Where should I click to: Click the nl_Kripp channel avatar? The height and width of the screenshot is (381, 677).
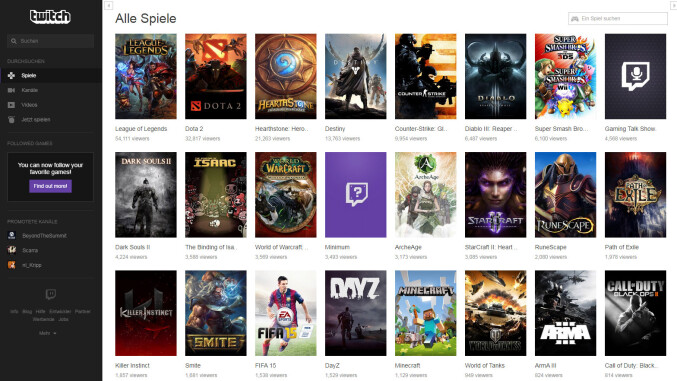[12, 265]
